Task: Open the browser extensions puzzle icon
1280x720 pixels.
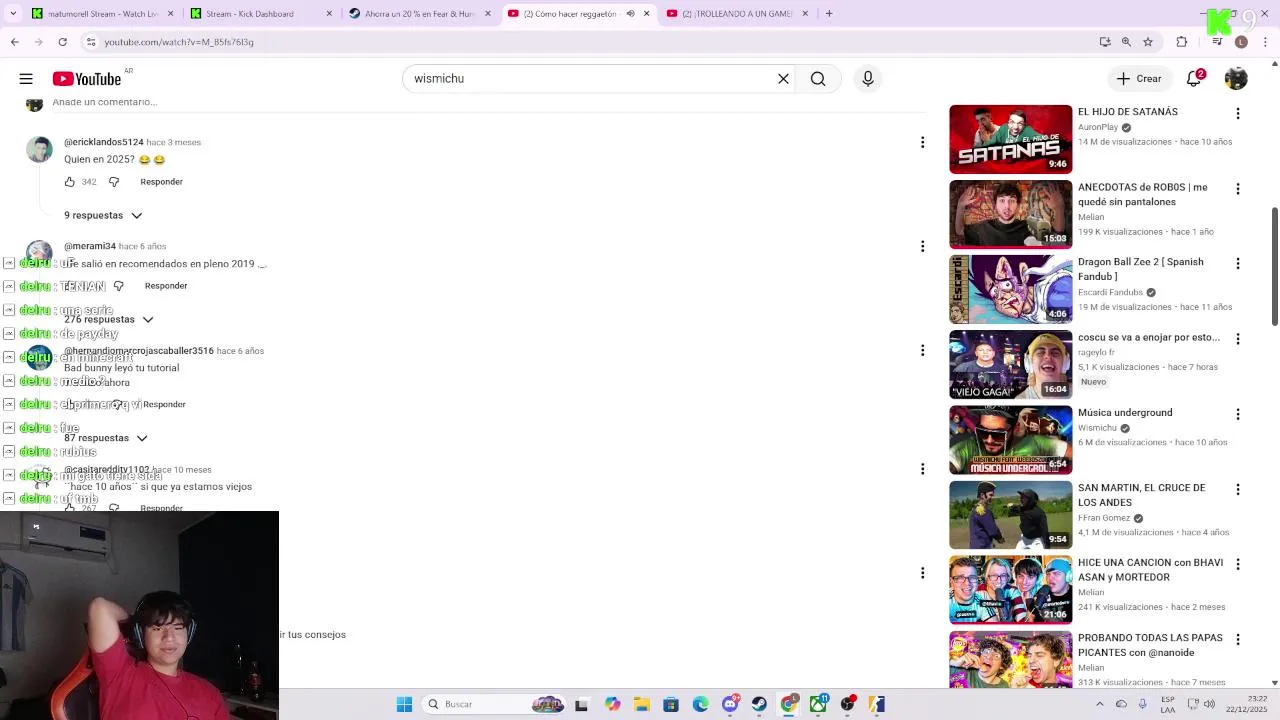Action: pyautogui.click(x=1182, y=42)
